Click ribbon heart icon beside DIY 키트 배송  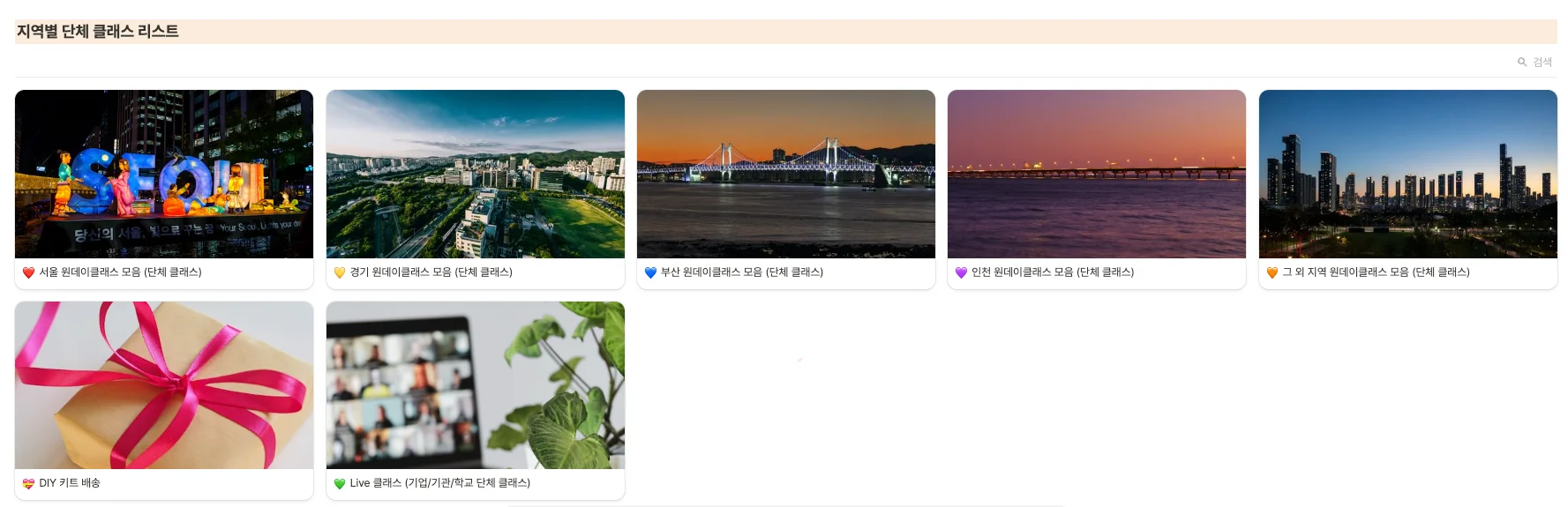click(x=28, y=483)
